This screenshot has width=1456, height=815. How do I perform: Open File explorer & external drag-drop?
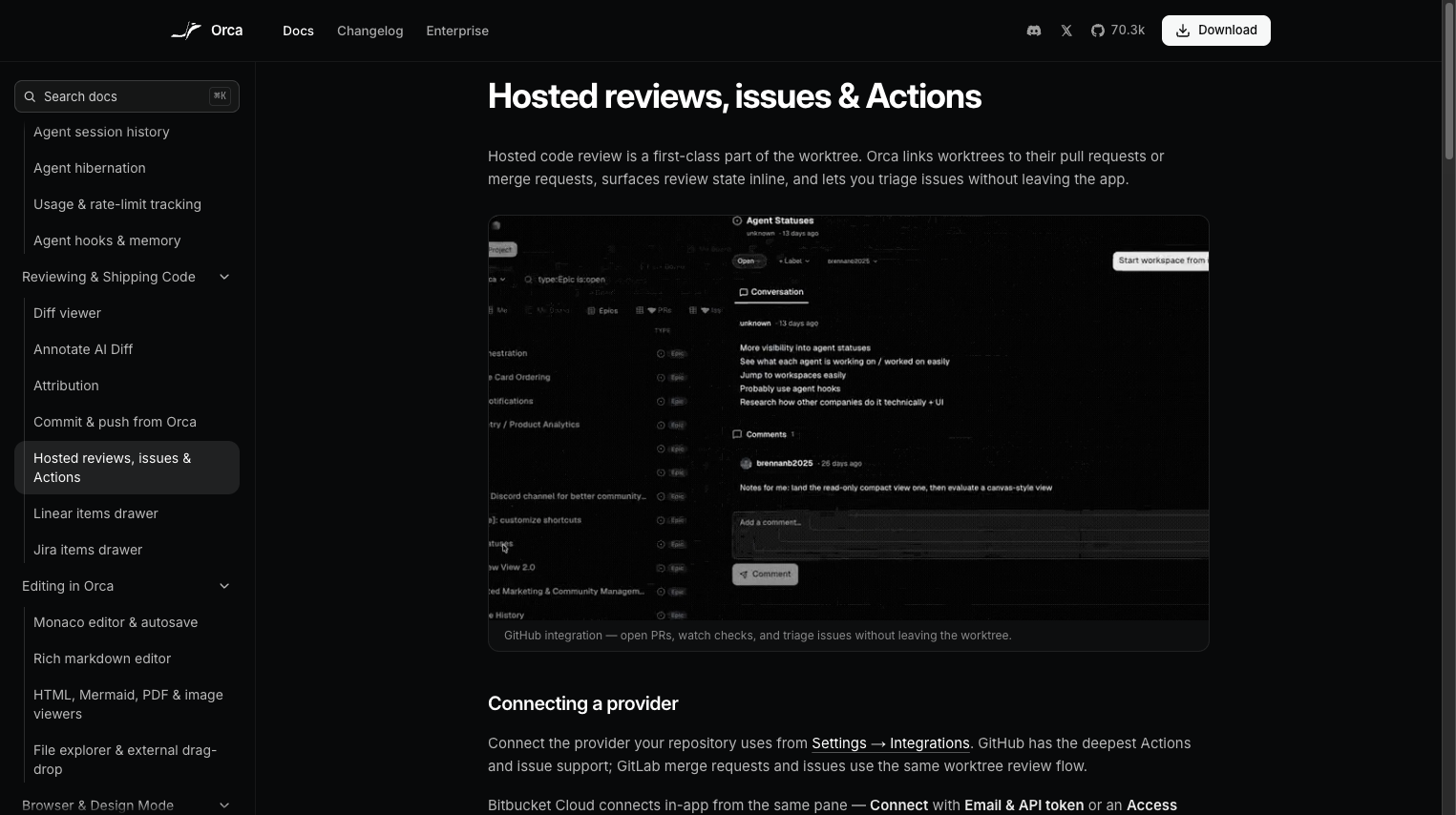[127, 760]
